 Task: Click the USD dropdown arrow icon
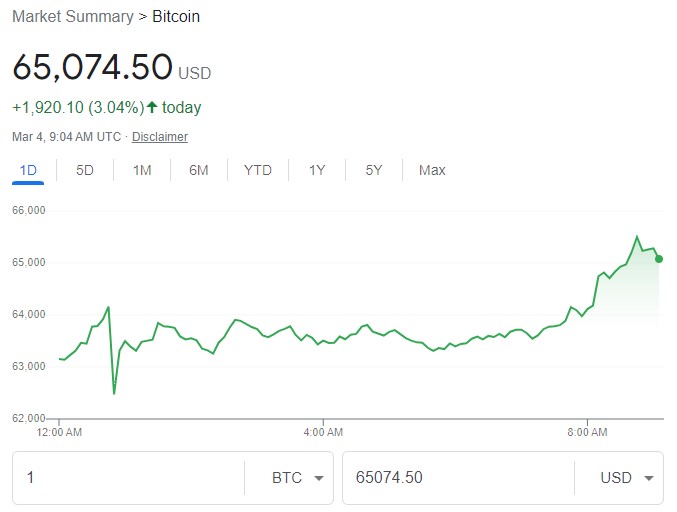[648, 478]
